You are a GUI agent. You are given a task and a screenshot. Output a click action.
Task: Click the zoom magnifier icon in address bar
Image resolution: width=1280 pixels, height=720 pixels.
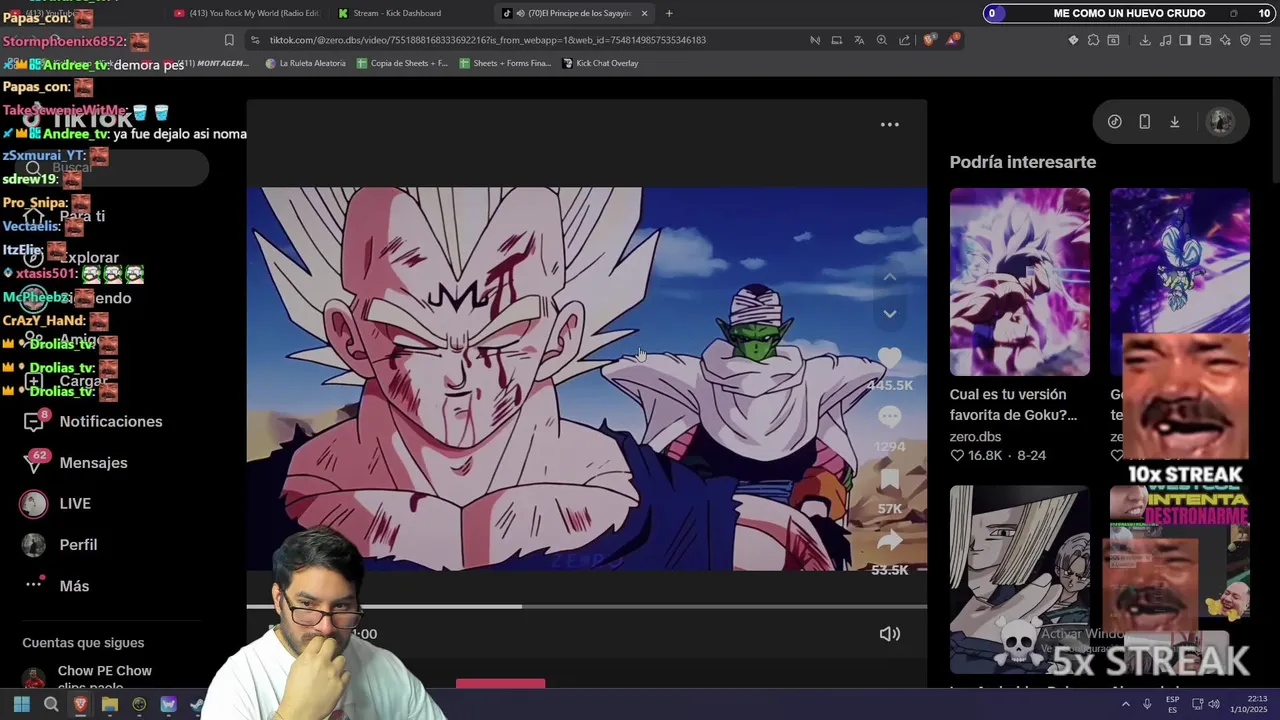[881, 40]
